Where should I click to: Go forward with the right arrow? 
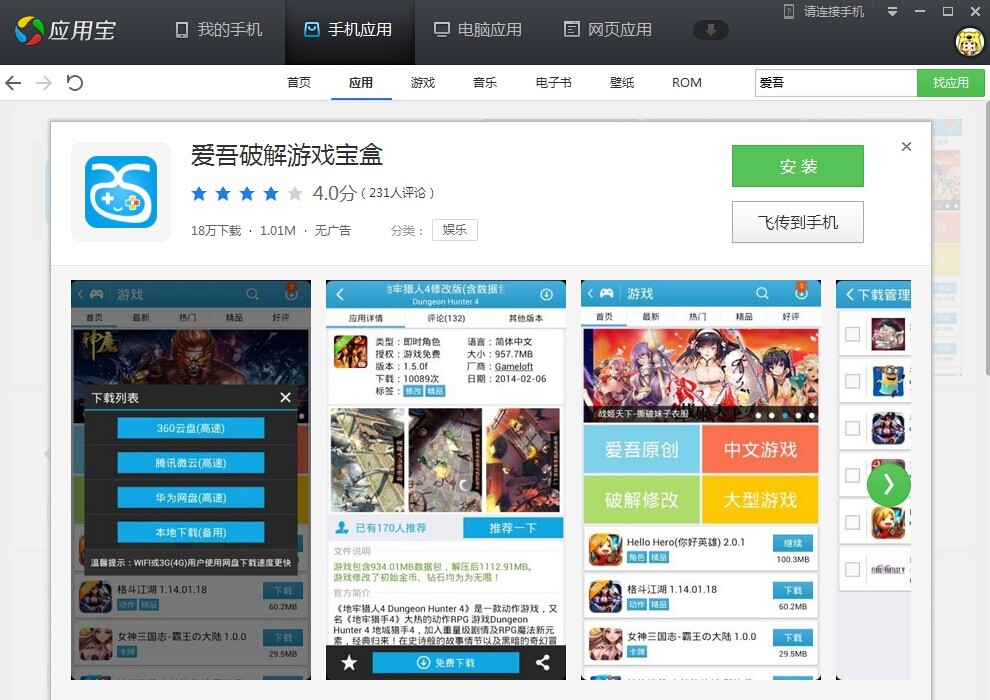[44, 83]
